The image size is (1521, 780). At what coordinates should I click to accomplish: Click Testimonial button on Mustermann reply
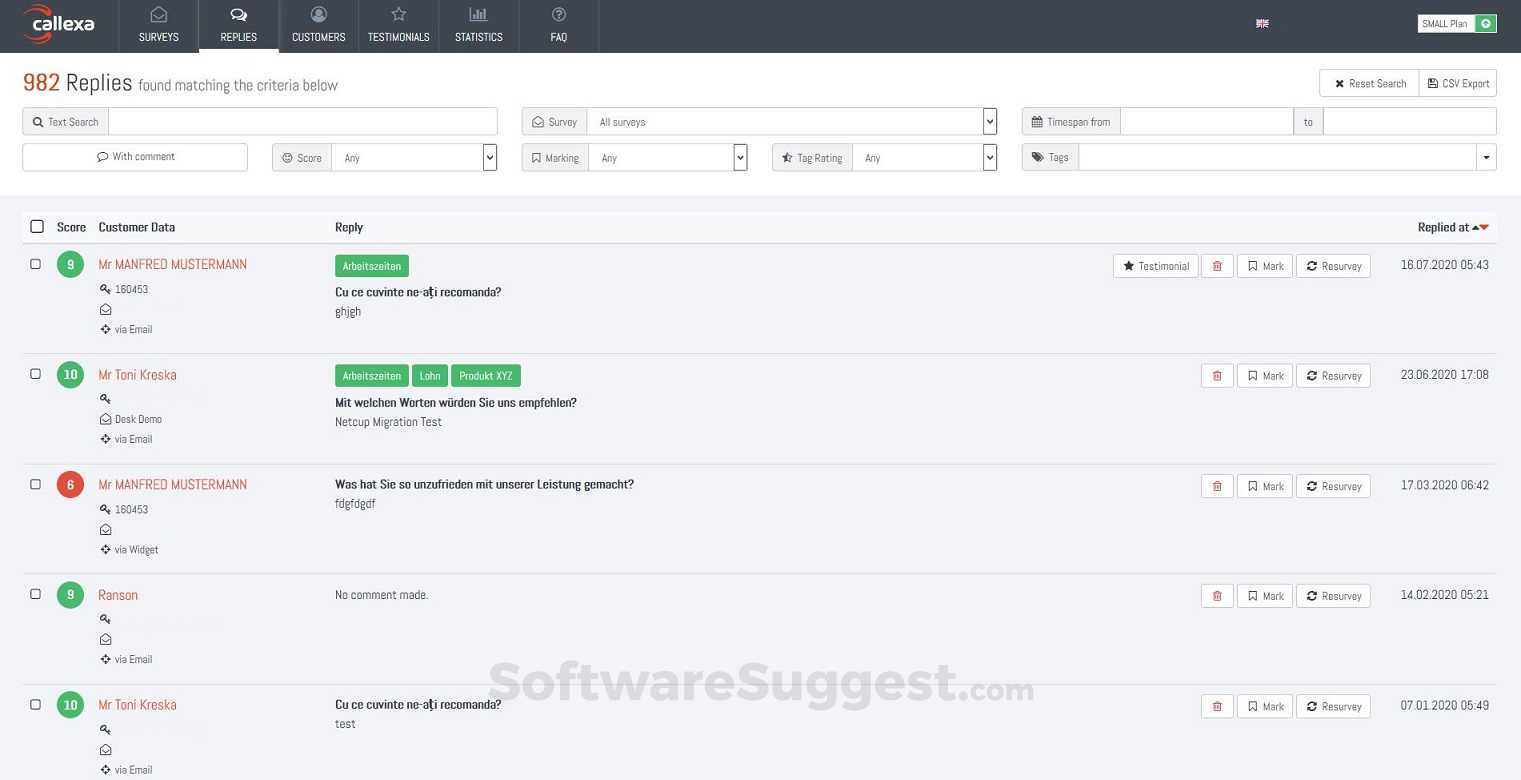[1156, 266]
